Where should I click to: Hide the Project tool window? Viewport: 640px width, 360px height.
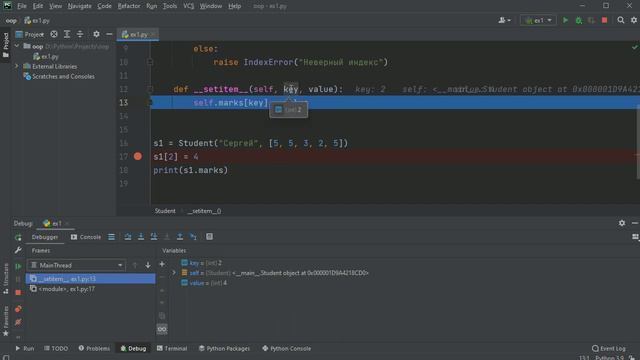(109, 34)
